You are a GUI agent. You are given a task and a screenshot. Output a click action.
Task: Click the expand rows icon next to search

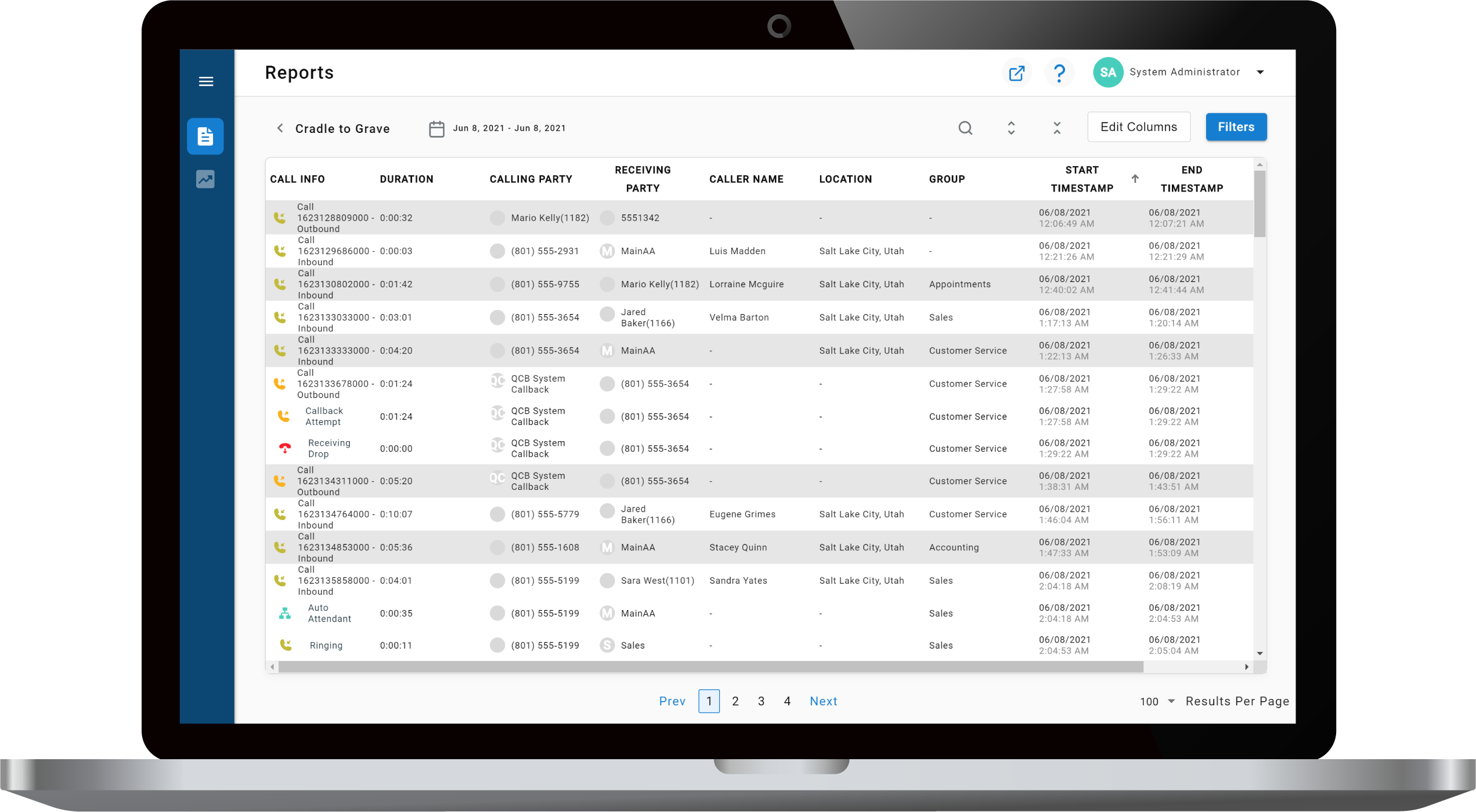pyautogui.click(x=1011, y=128)
